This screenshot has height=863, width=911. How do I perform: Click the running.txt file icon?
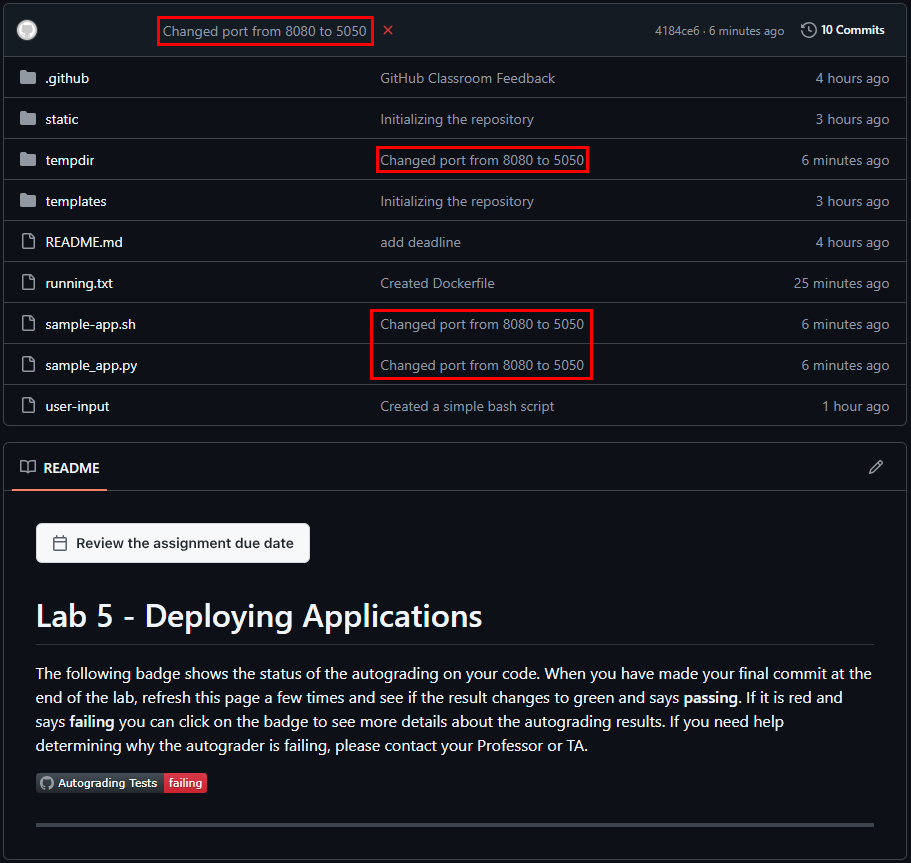28,283
